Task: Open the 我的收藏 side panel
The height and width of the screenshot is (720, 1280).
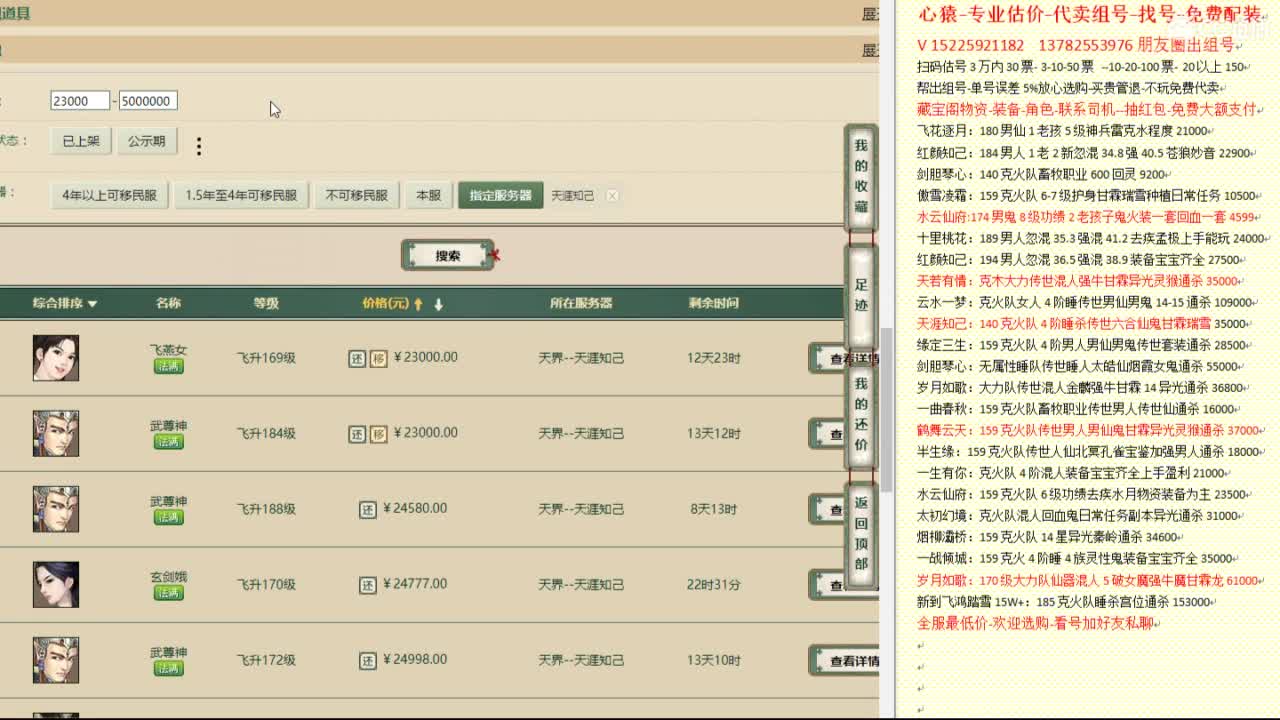Action: (862, 176)
